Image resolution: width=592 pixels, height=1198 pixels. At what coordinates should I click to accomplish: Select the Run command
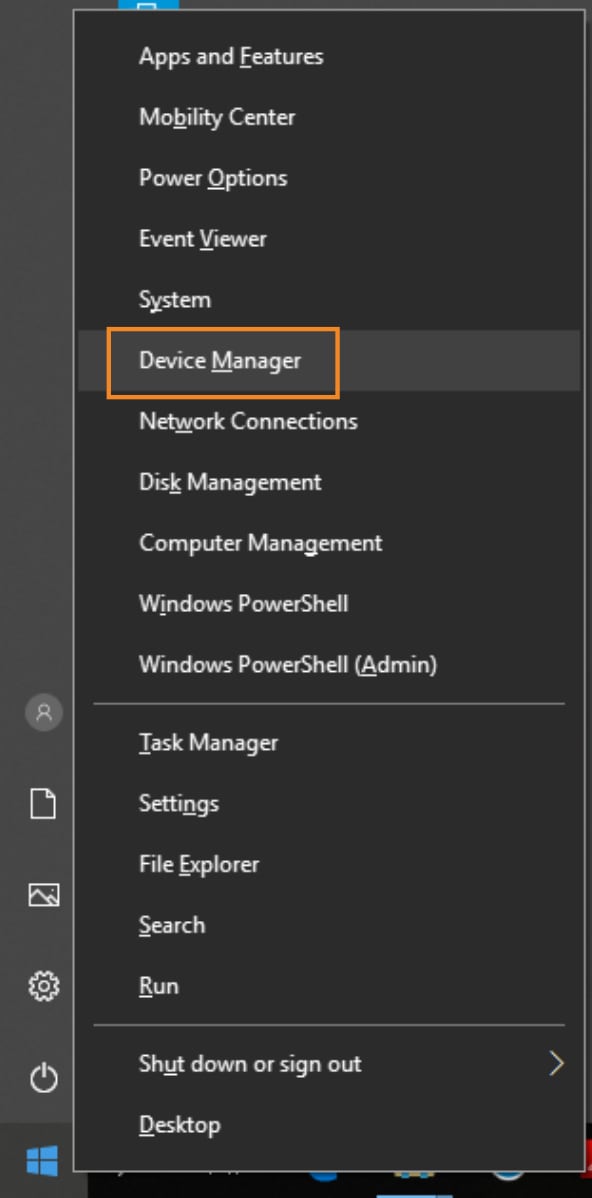[328, 986]
